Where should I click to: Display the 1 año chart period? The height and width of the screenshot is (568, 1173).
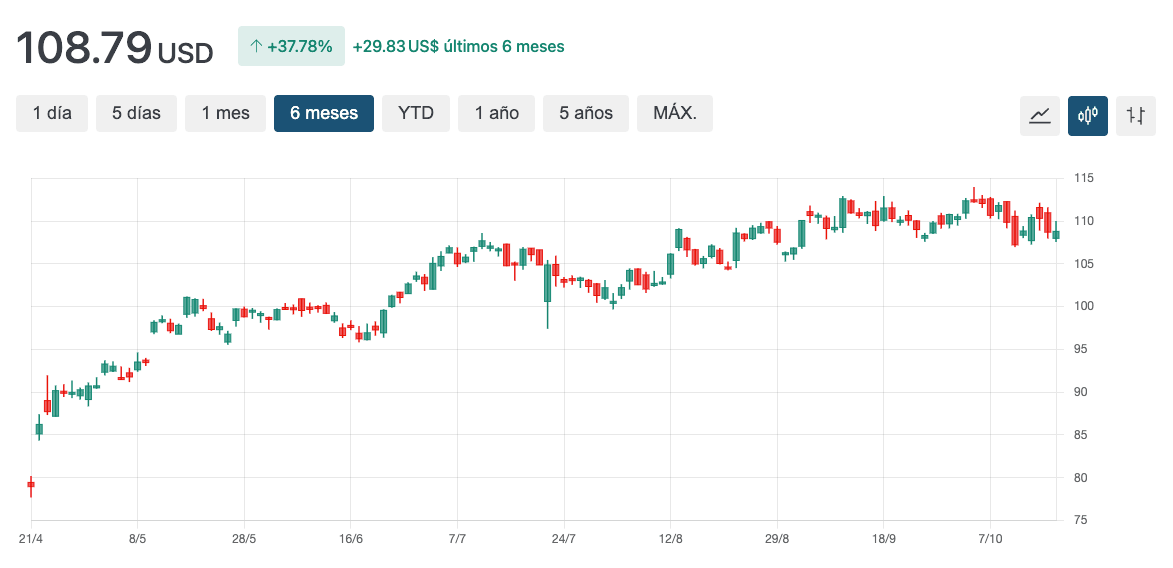(497, 113)
